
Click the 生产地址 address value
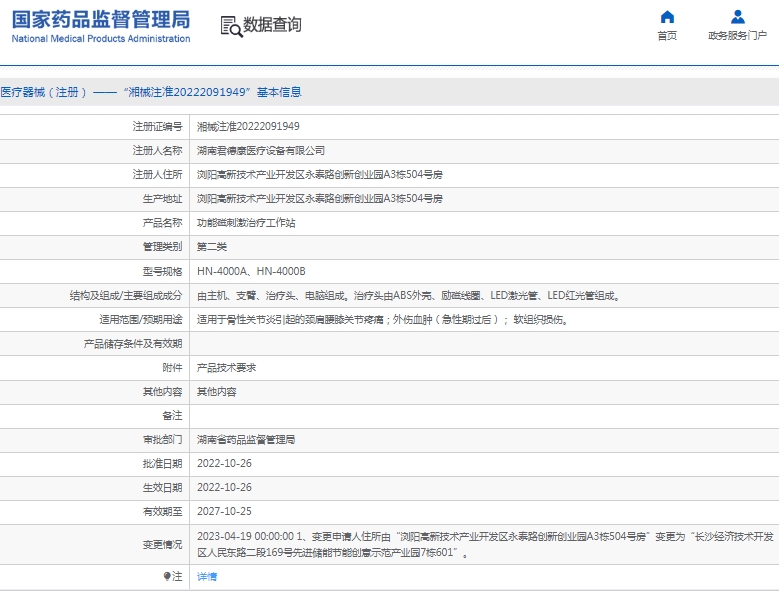(x=320, y=199)
